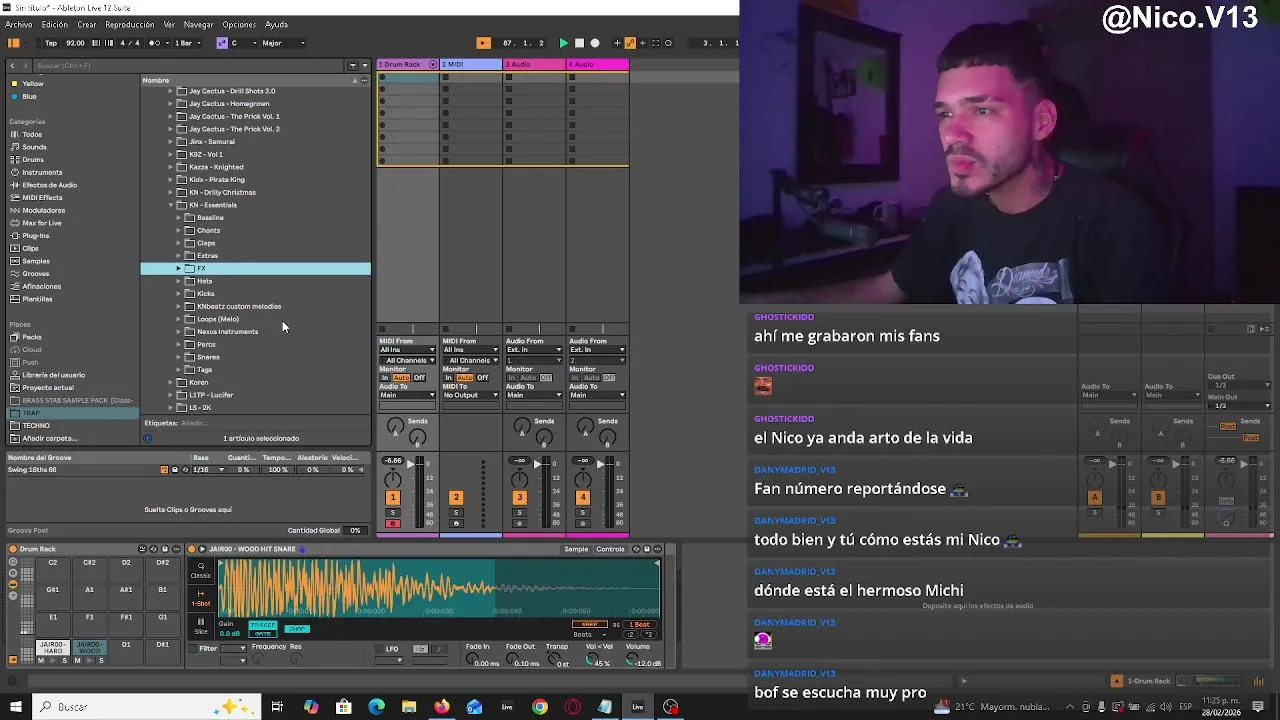Expand the Claps folder

click(179, 243)
